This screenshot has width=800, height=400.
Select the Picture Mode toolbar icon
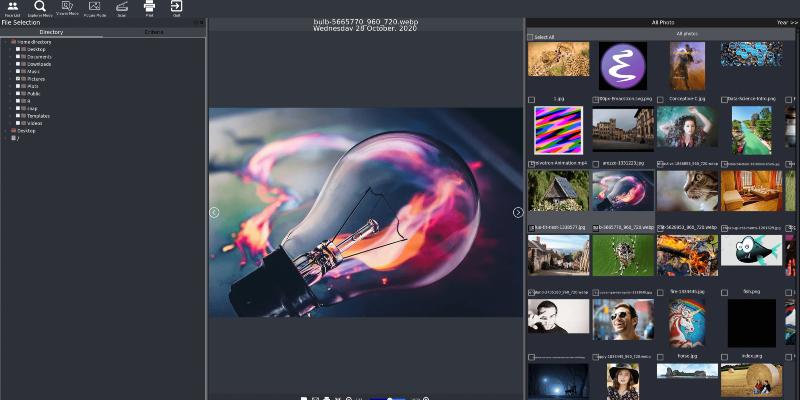tap(95, 8)
